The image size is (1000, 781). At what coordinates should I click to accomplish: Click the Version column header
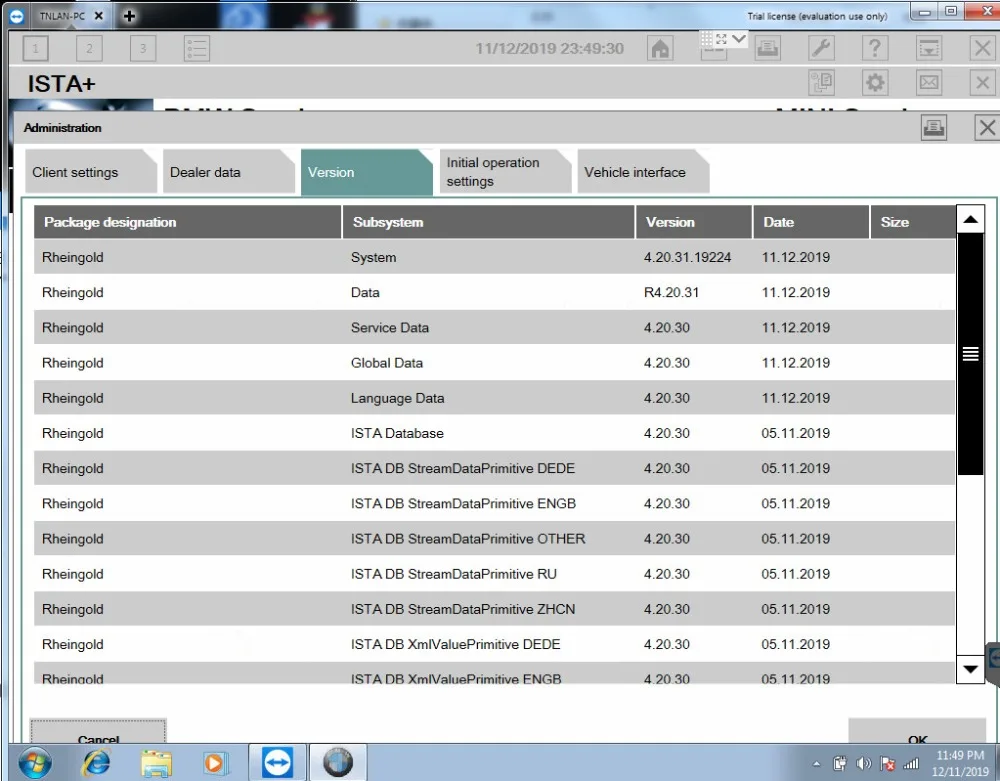[x=694, y=222]
